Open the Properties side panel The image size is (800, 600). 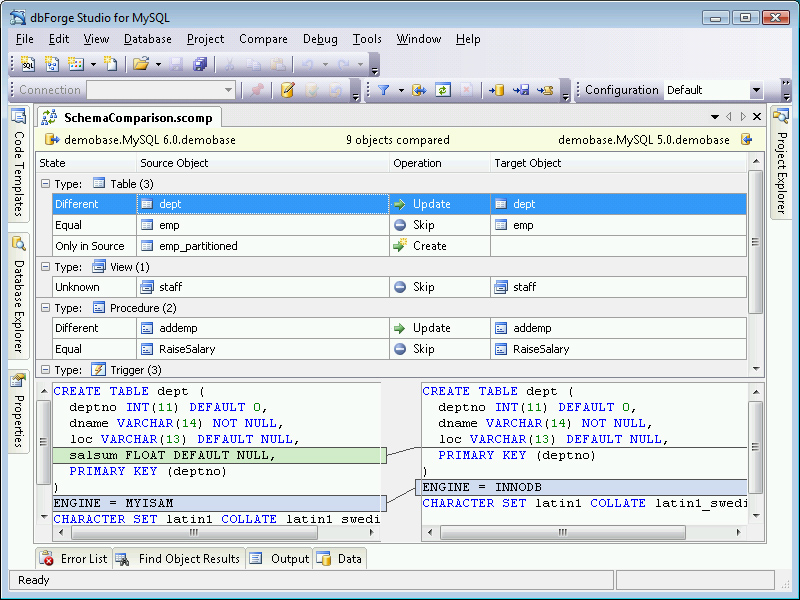(18, 411)
